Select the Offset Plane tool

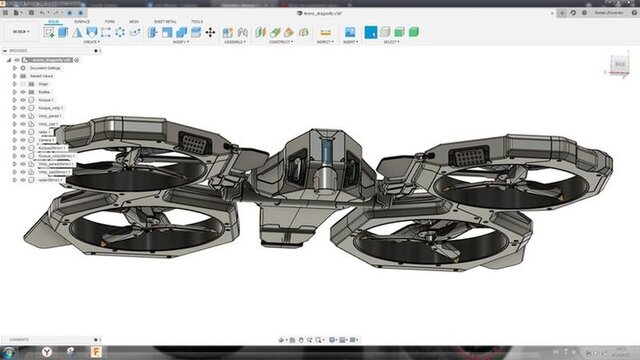tap(260, 32)
